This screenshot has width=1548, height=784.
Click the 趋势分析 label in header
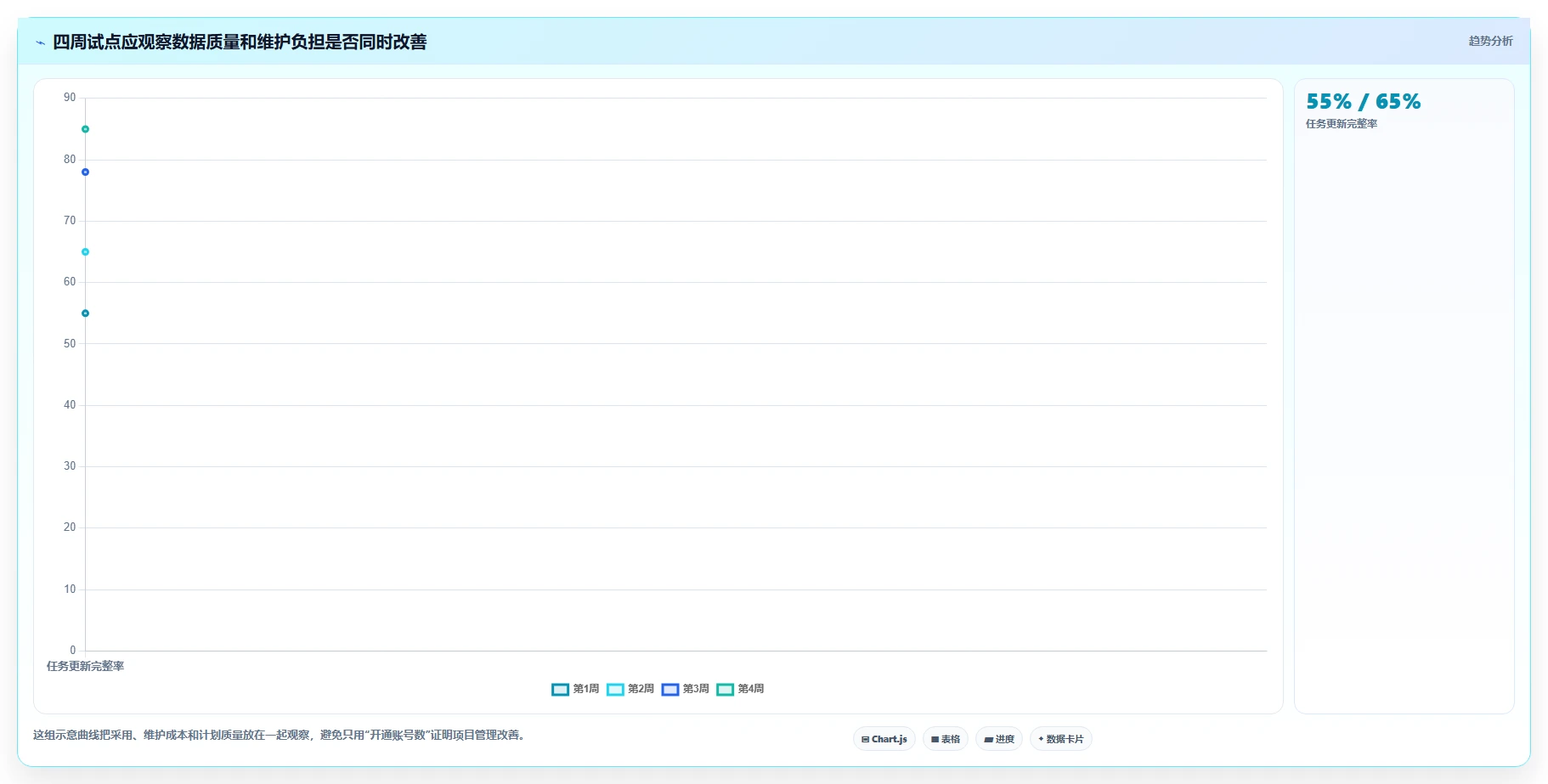click(1491, 41)
